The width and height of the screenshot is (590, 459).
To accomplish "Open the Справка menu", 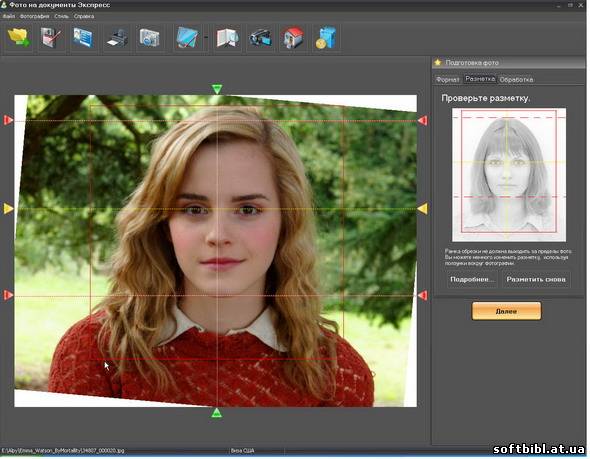I will pos(84,16).
